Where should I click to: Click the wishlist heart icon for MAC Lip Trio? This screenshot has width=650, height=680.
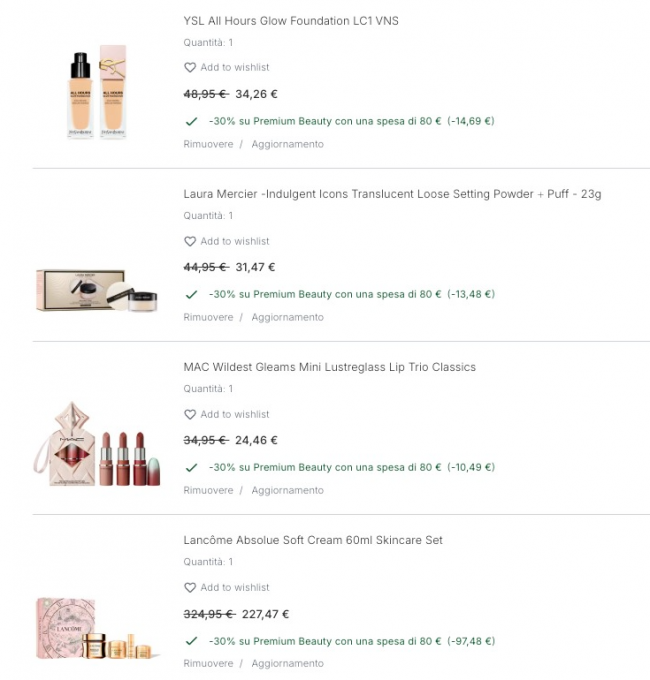tap(190, 415)
